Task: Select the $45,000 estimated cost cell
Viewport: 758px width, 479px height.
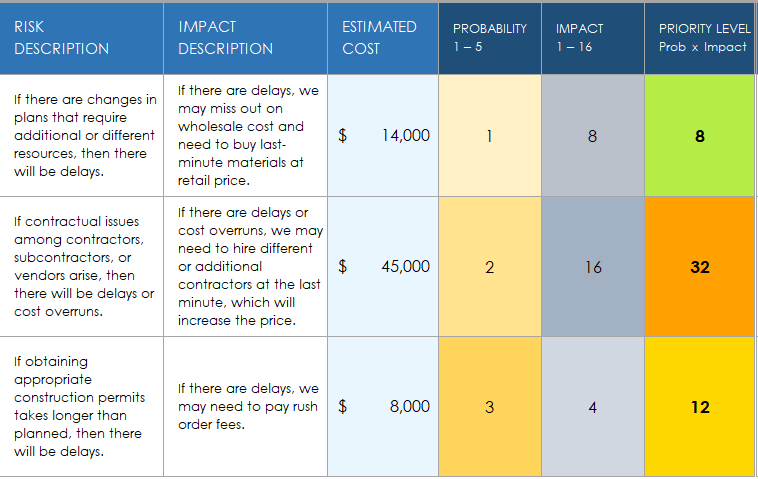Action: pyautogui.click(x=382, y=267)
